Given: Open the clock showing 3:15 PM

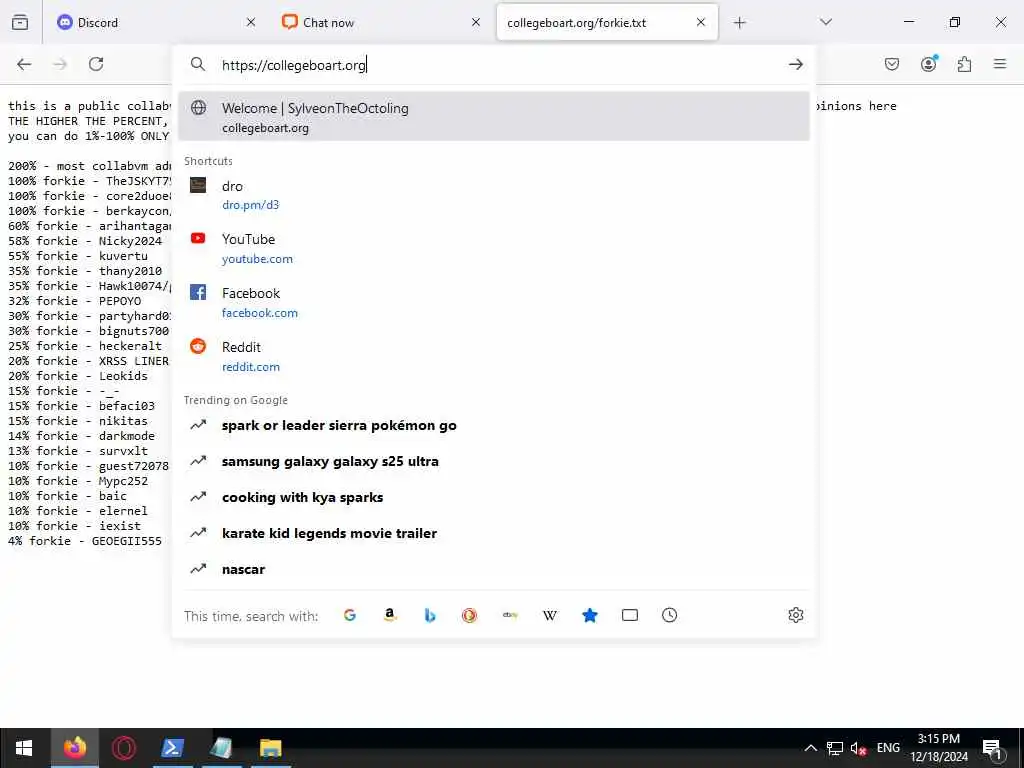Looking at the screenshot, I should point(938,748).
